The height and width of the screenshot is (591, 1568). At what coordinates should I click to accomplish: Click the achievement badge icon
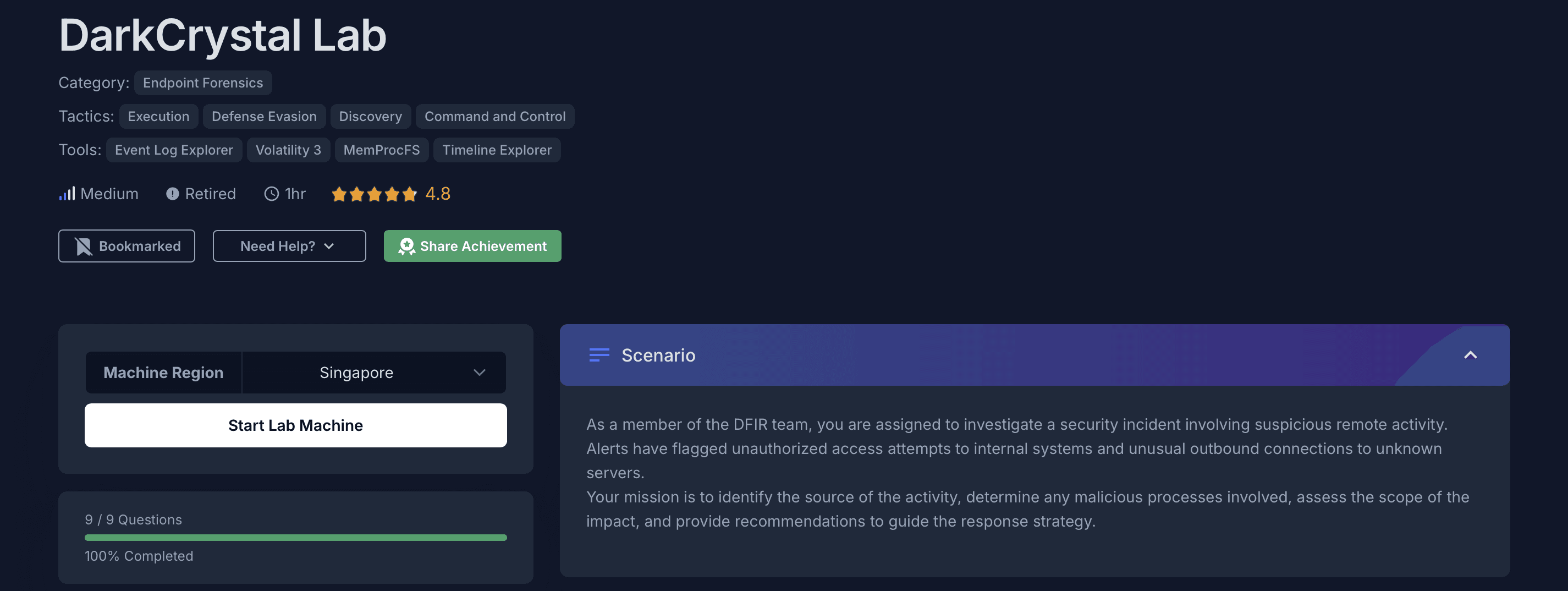pyautogui.click(x=406, y=246)
